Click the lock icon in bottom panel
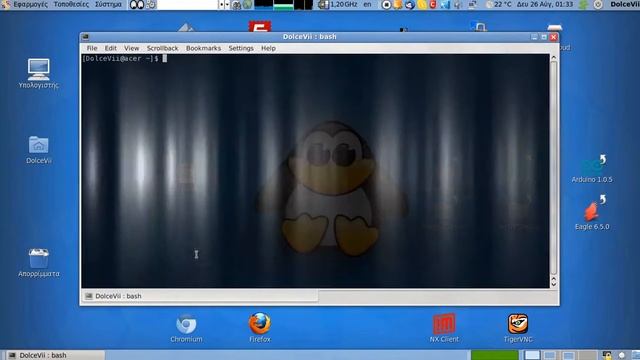Screen dimensions: 640x360 click(607, 356)
